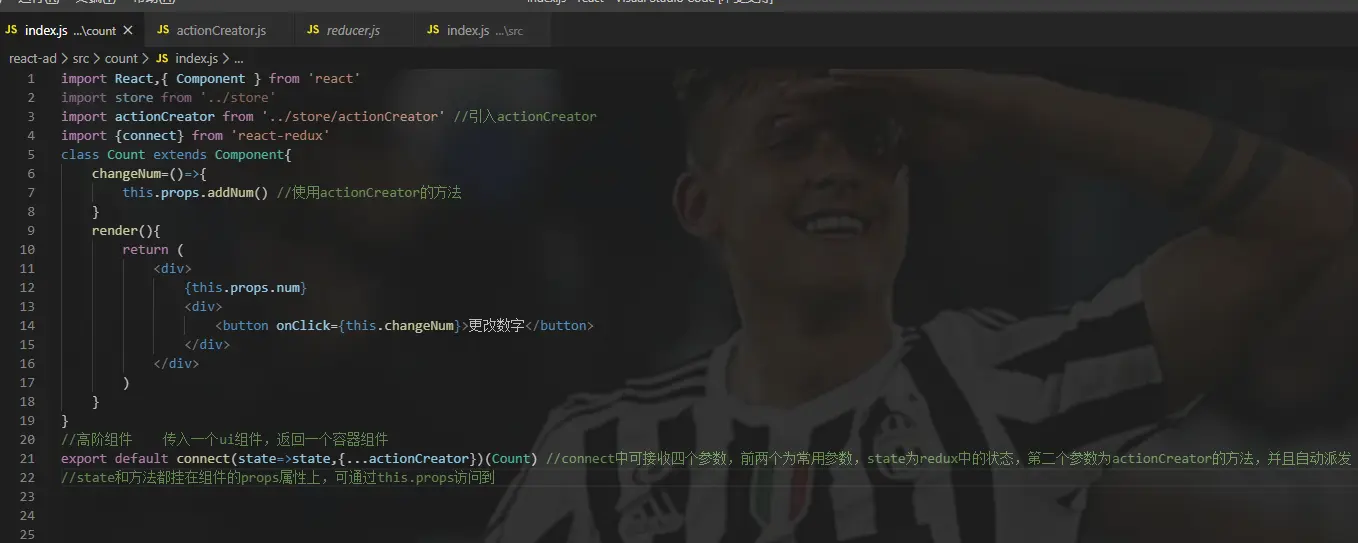Screen dimensions: 1358x543
Task: Place cursor on changeNum=()=>{ definition
Action: pyautogui.click(x=149, y=174)
